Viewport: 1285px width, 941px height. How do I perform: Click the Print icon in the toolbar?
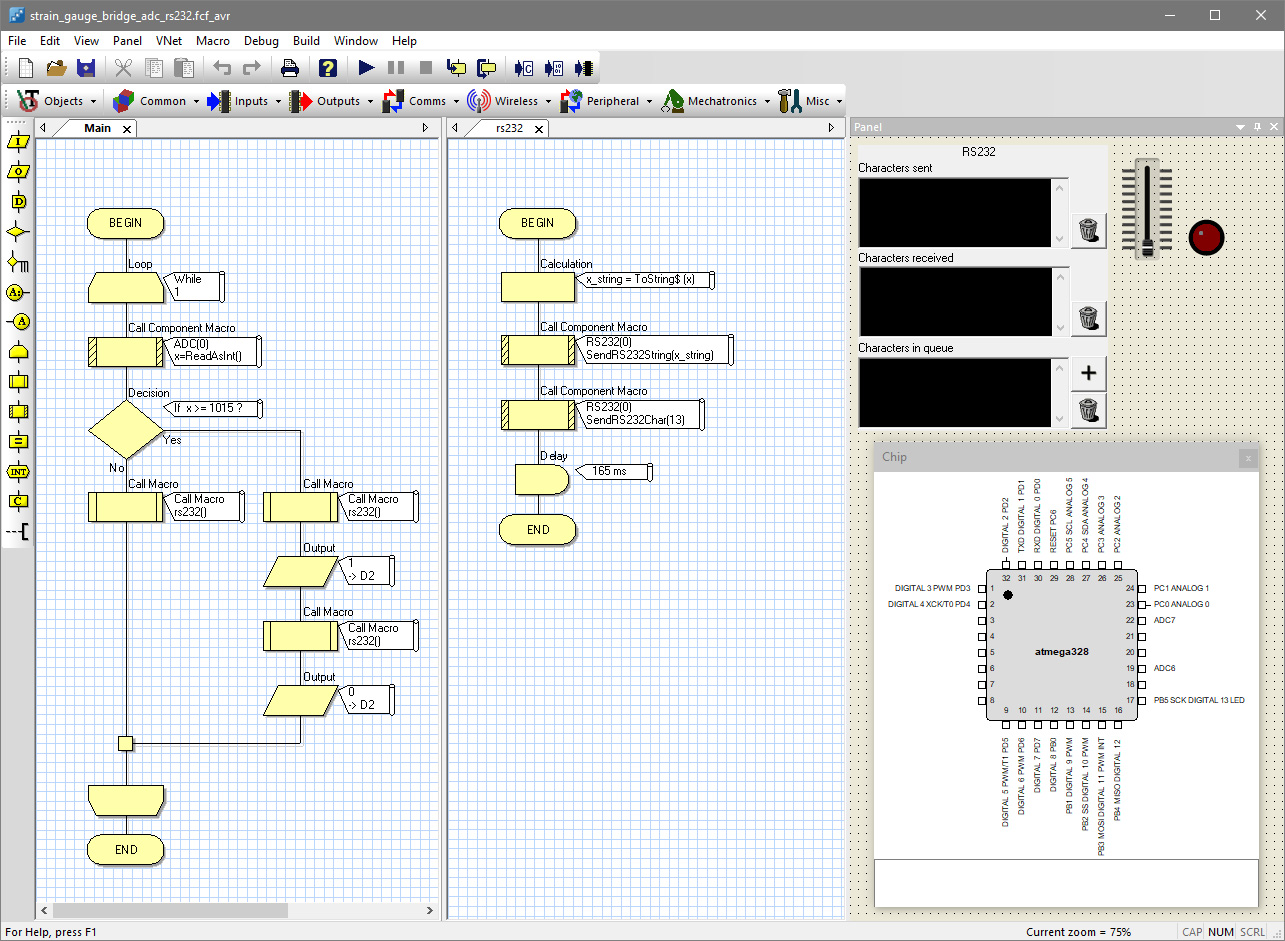(x=290, y=68)
